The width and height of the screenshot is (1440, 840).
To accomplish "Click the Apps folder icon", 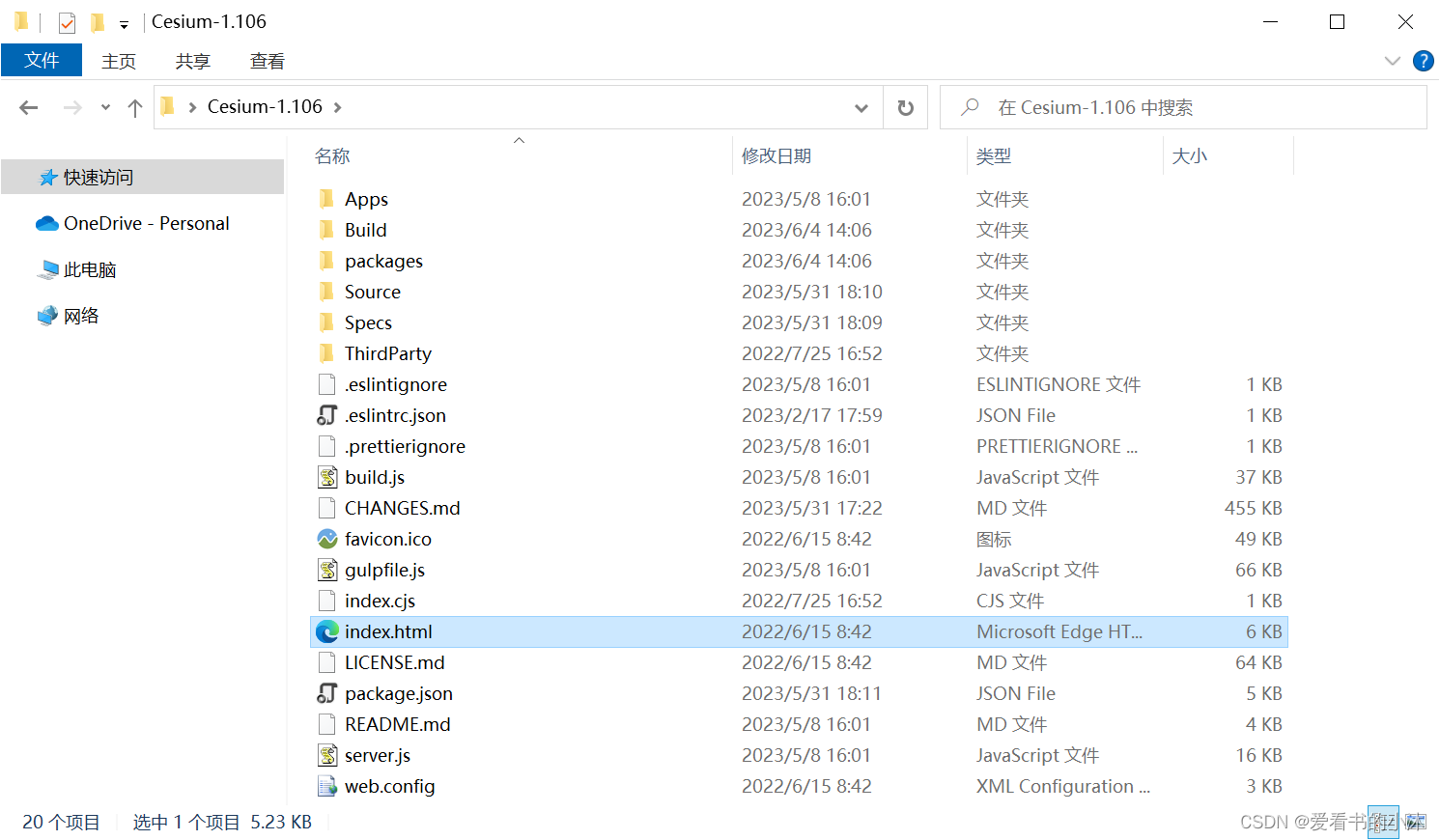I will (x=327, y=199).
